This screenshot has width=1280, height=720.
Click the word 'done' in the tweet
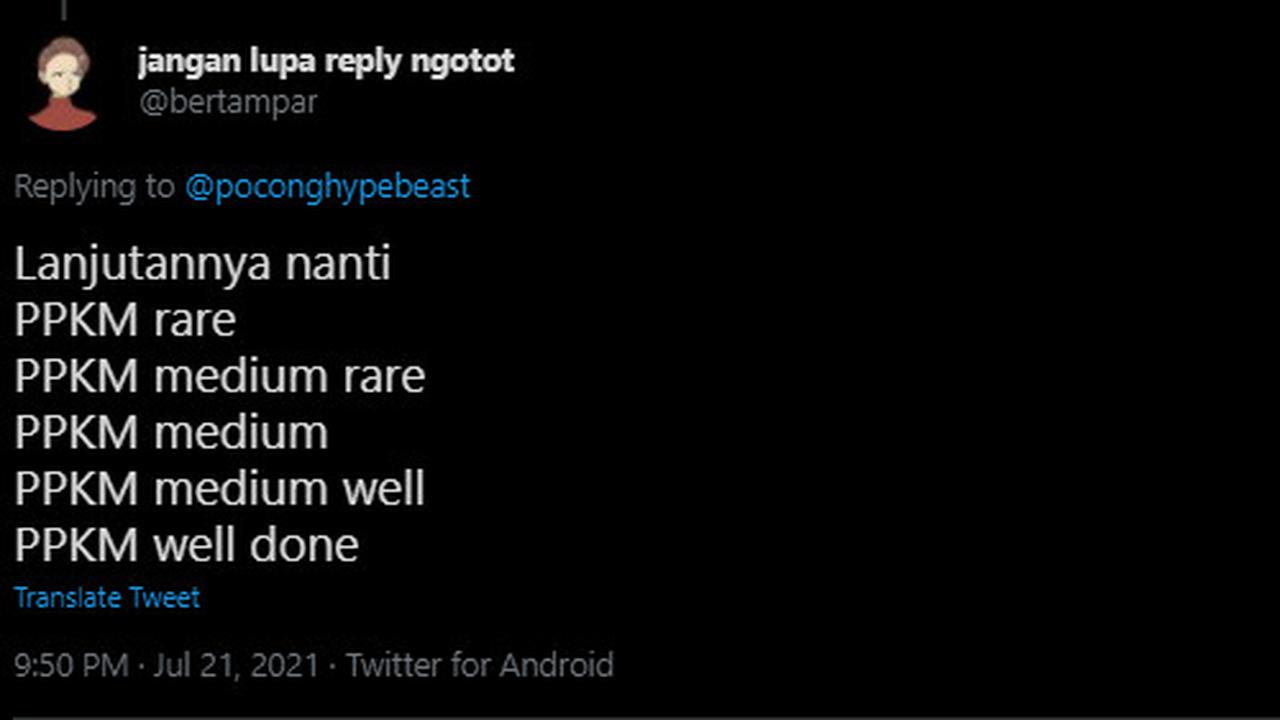(304, 545)
